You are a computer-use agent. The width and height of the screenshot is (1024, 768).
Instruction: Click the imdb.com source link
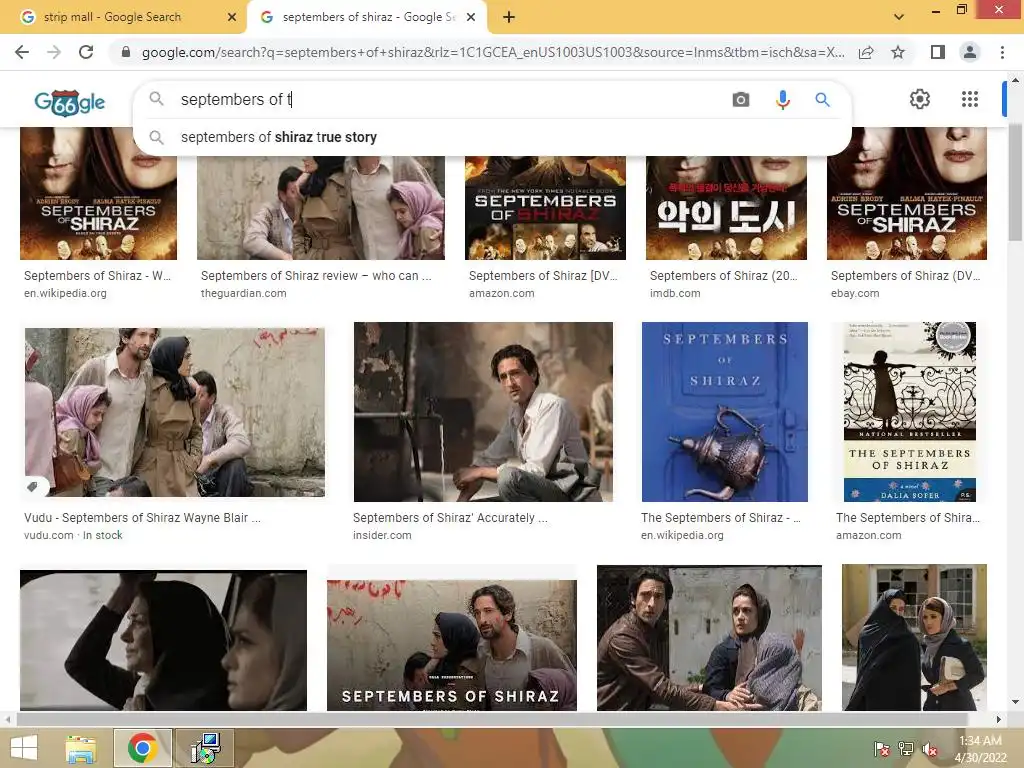675,293
